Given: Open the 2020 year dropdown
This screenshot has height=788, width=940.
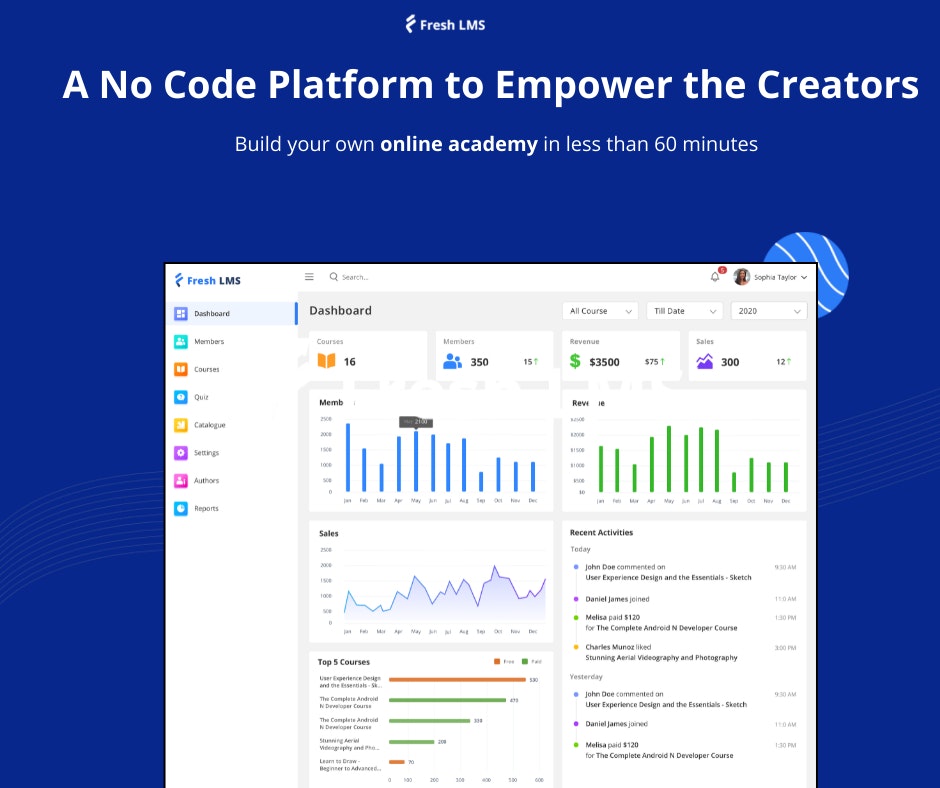Looking at the screenshot, I should pos(769,311).
